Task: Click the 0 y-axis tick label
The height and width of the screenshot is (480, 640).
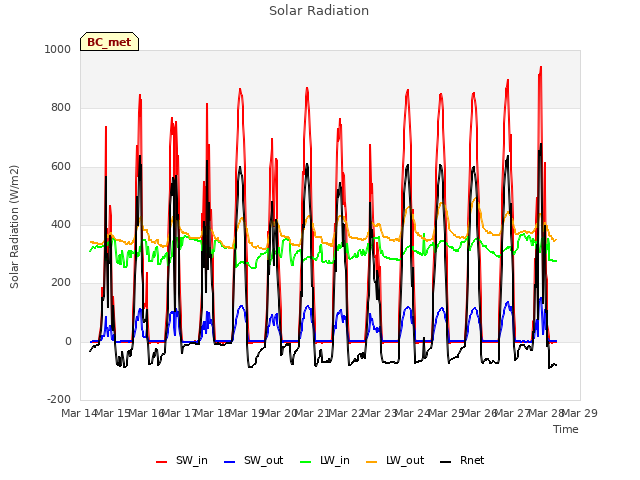Action: tap(68, 341)
